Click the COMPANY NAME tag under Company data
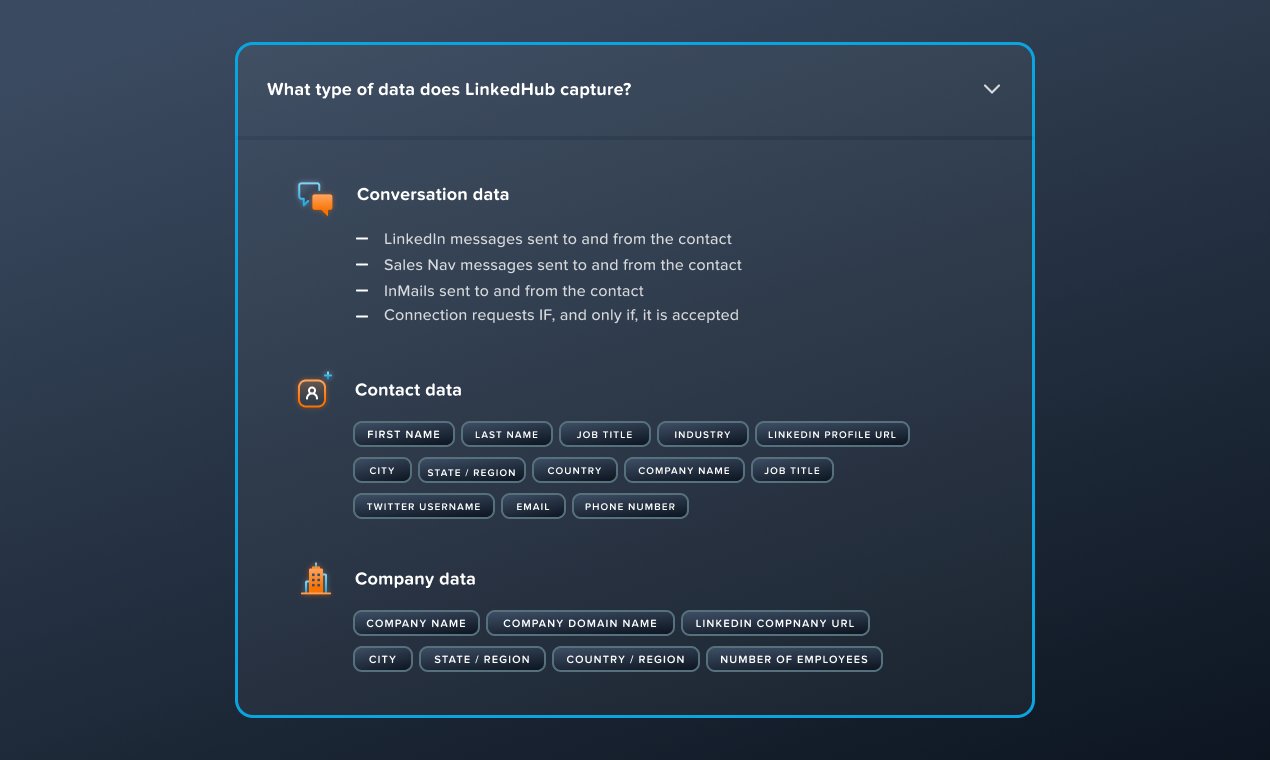 pyautogui.click(x=416, y=623)
